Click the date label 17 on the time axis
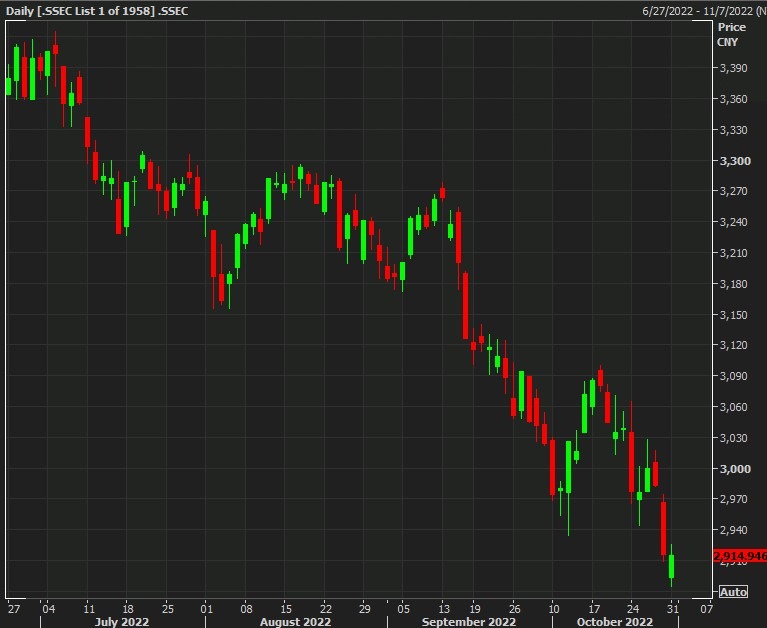 pyautogui.click(x=593, y=609)
